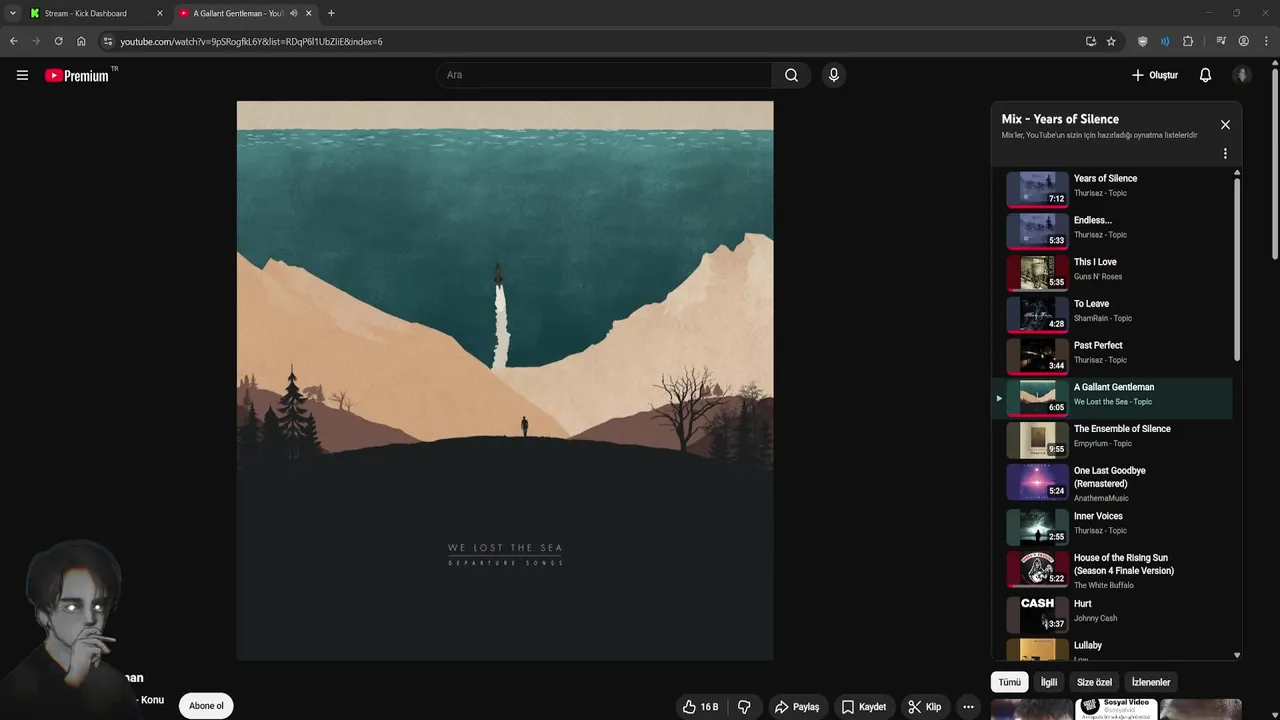Subscribe with the Abone ol button

tap(206, 706)
